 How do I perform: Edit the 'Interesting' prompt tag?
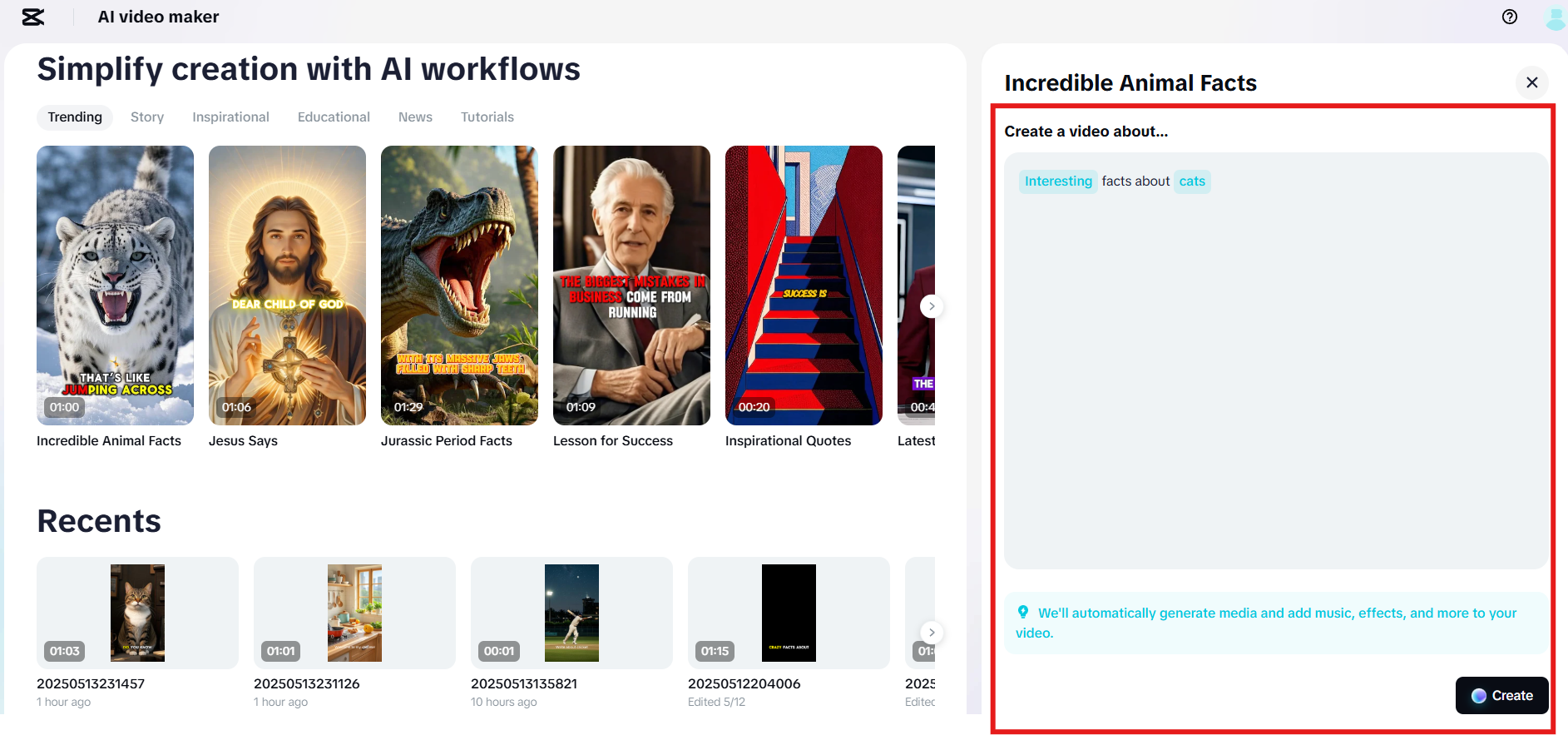pyautogui.click(x=1058, y=181)
